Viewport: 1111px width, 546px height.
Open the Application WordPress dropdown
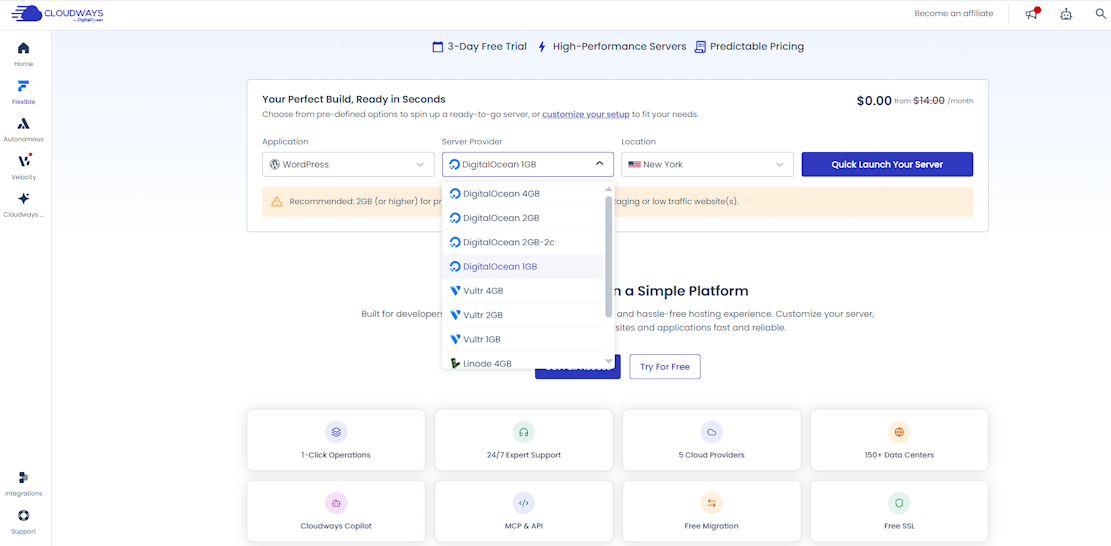(x=348, y=164)
